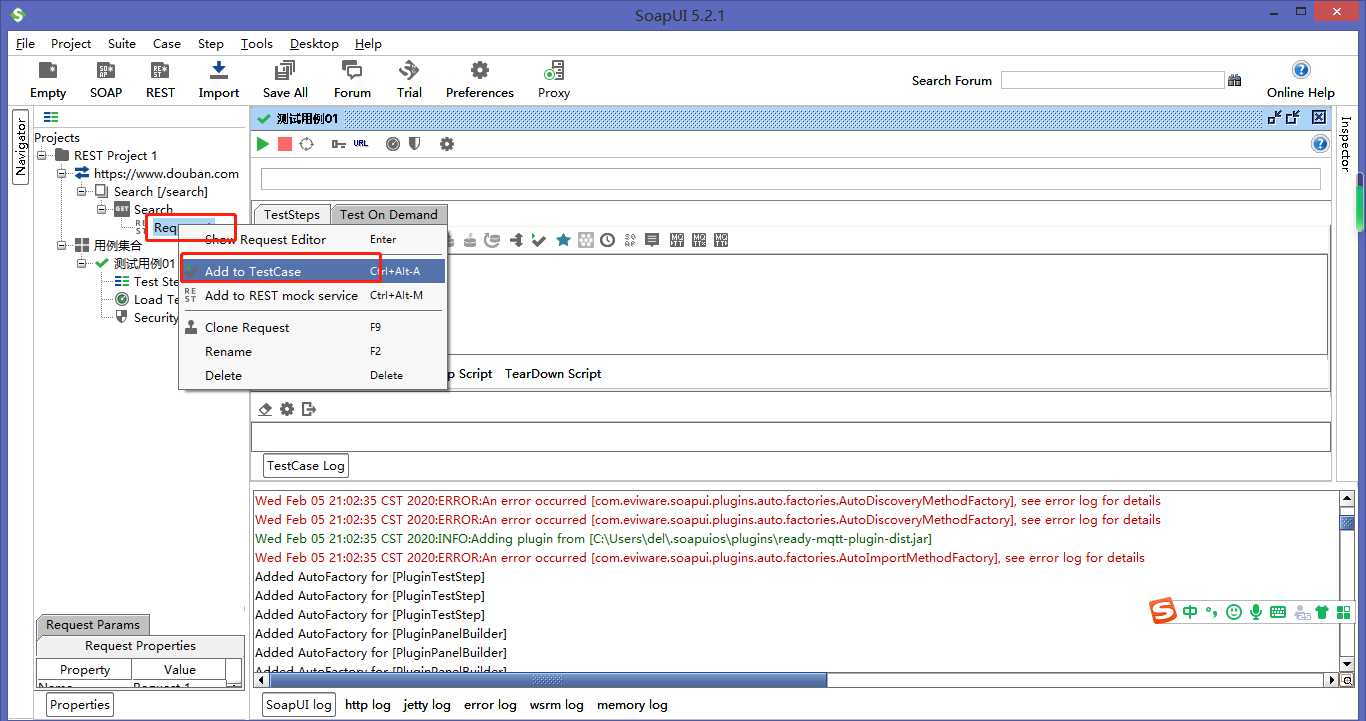Screen dimensions: 1366x721
Task: Switch to the http log tab
Action: [x=368, y=704]
